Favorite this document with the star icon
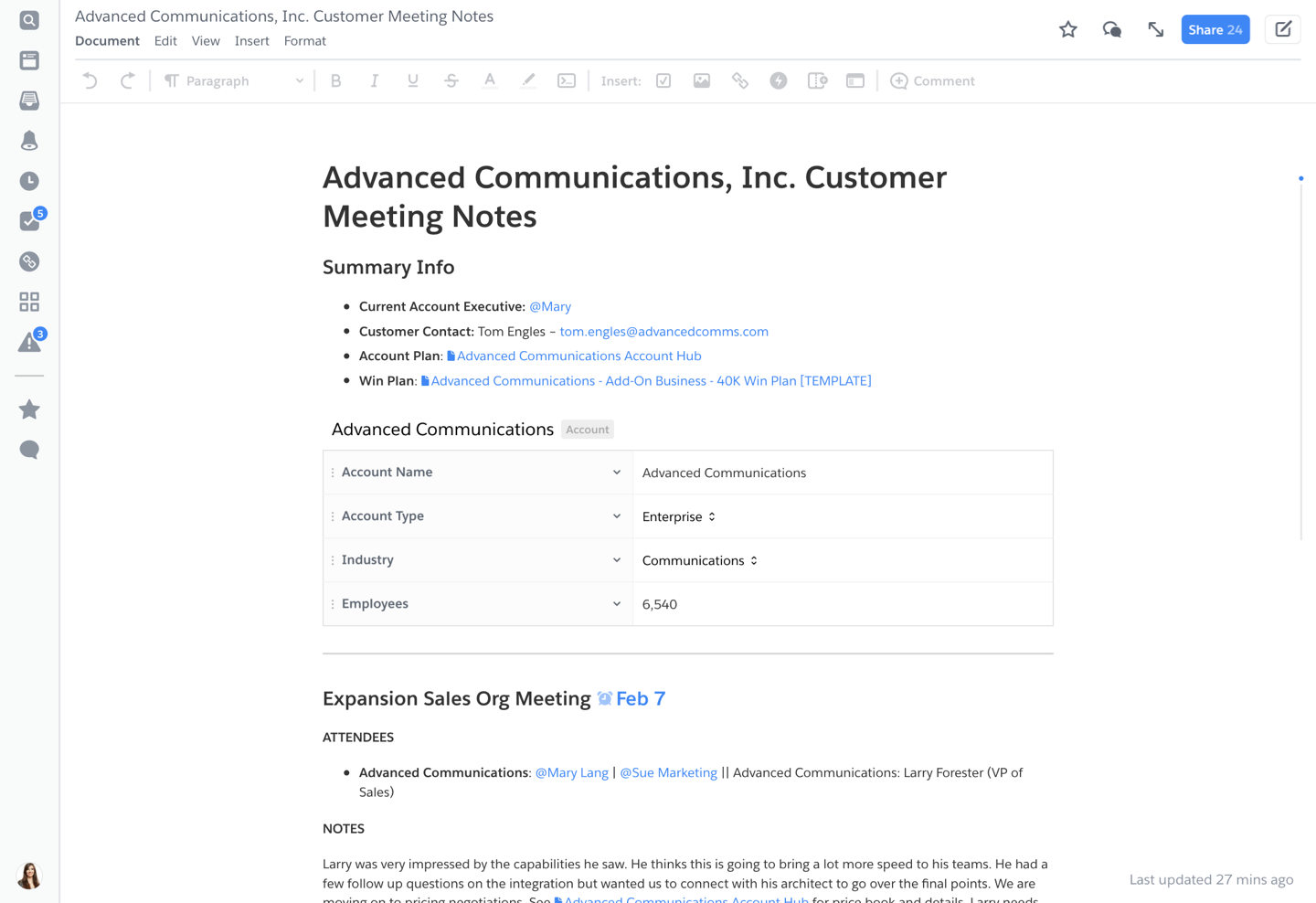The width and height of the screenshot is (1316, 903). [x=1067, y=29]
